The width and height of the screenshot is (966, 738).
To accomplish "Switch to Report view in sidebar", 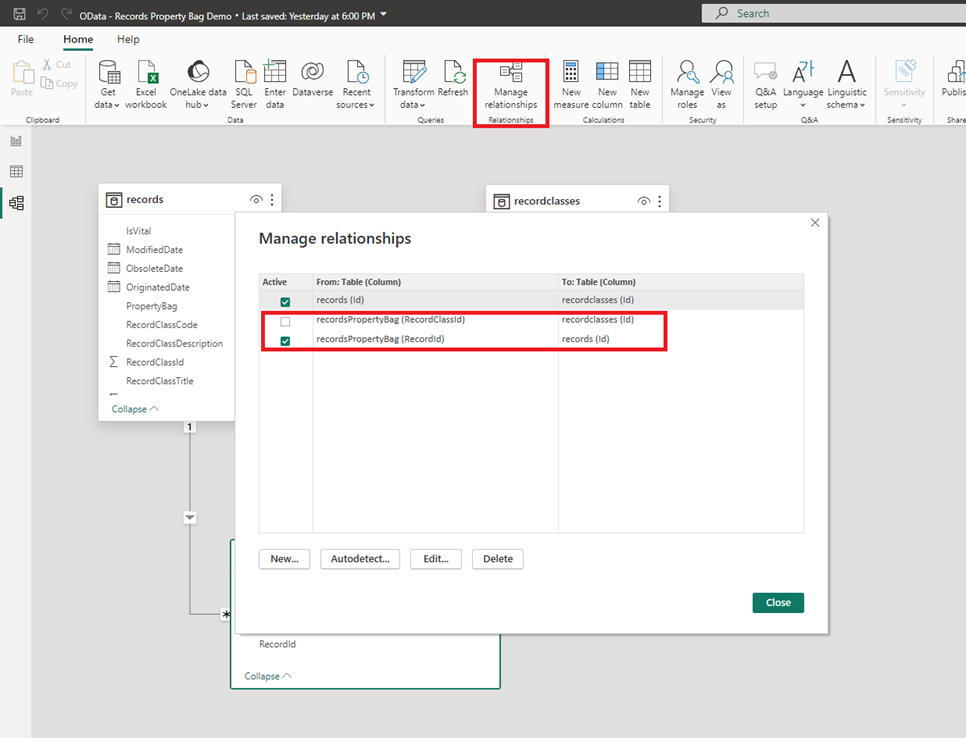I will click(17, 141).
